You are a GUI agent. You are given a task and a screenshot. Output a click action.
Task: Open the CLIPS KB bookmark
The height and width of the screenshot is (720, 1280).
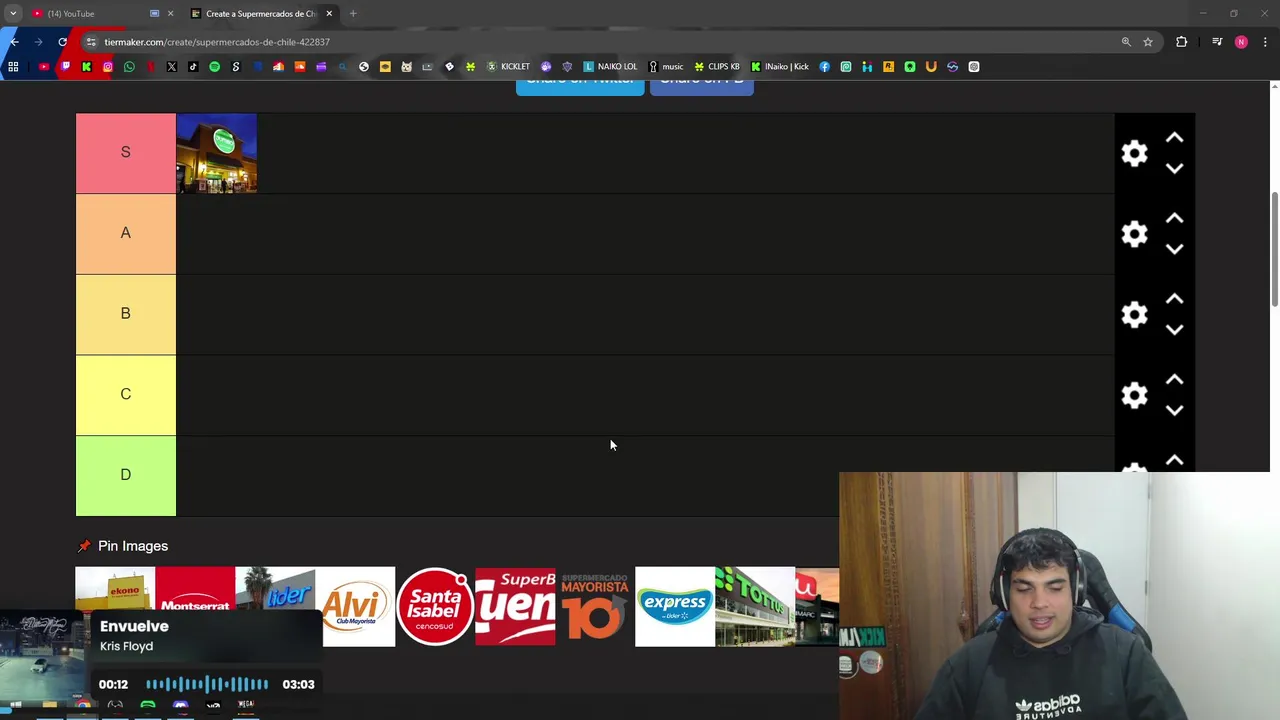pyautogui.click(x=717, y=67)
